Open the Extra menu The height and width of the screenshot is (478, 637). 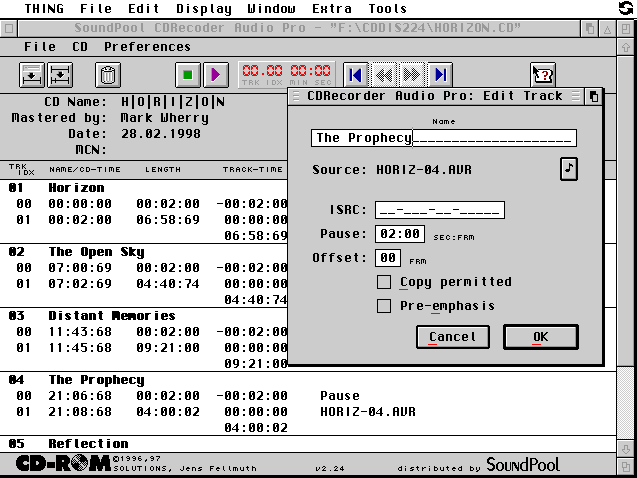point(332,9)
